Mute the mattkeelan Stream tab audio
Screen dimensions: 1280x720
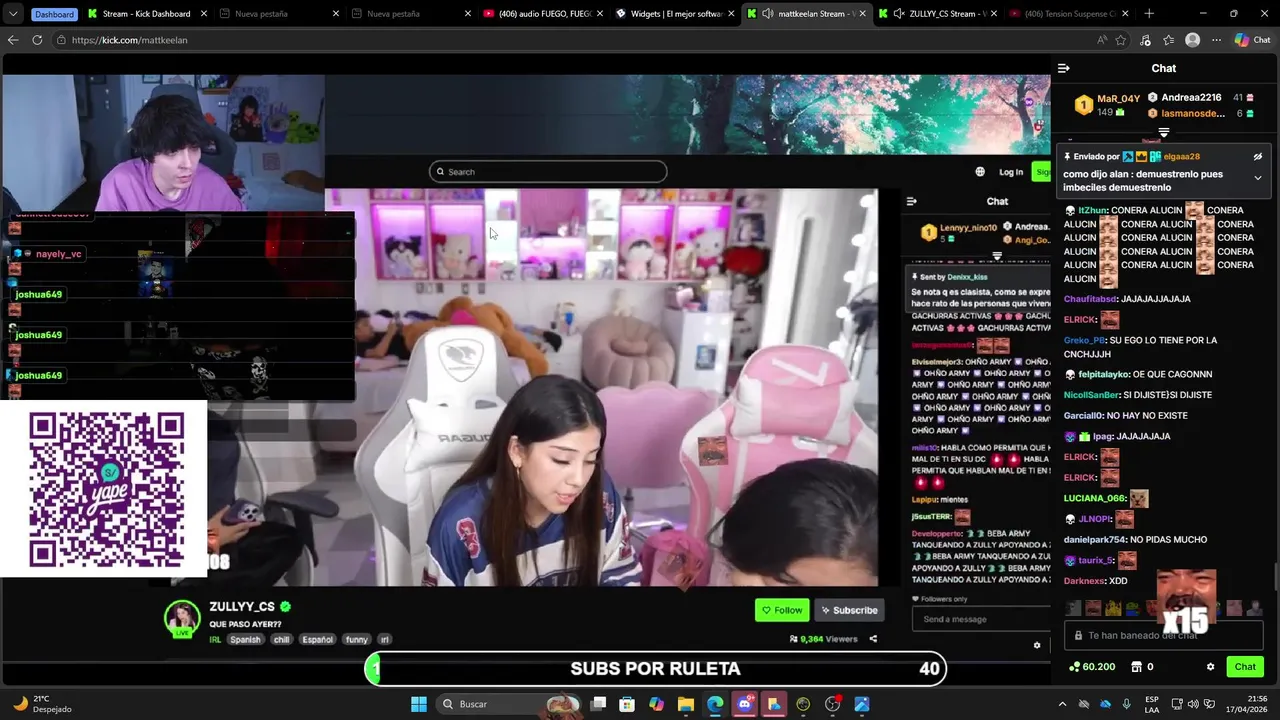click(767, 14)
